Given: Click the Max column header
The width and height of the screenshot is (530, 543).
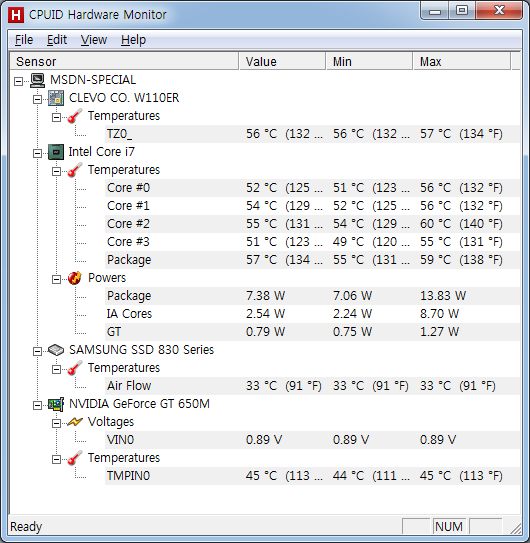Looking at the screenshot, I should pos(462,62).
